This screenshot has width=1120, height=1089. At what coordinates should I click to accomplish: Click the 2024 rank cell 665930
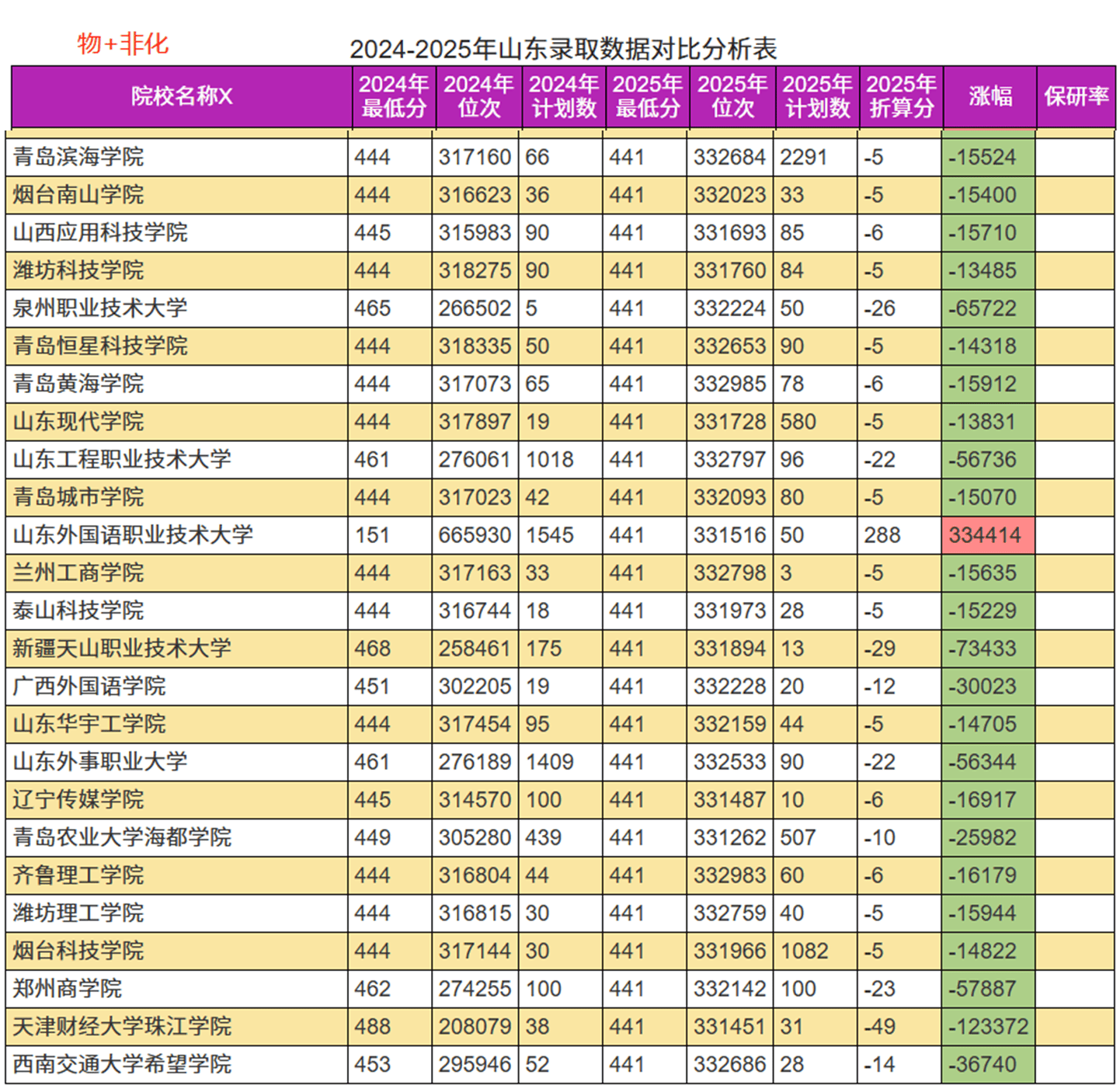[x=475, y=535]
